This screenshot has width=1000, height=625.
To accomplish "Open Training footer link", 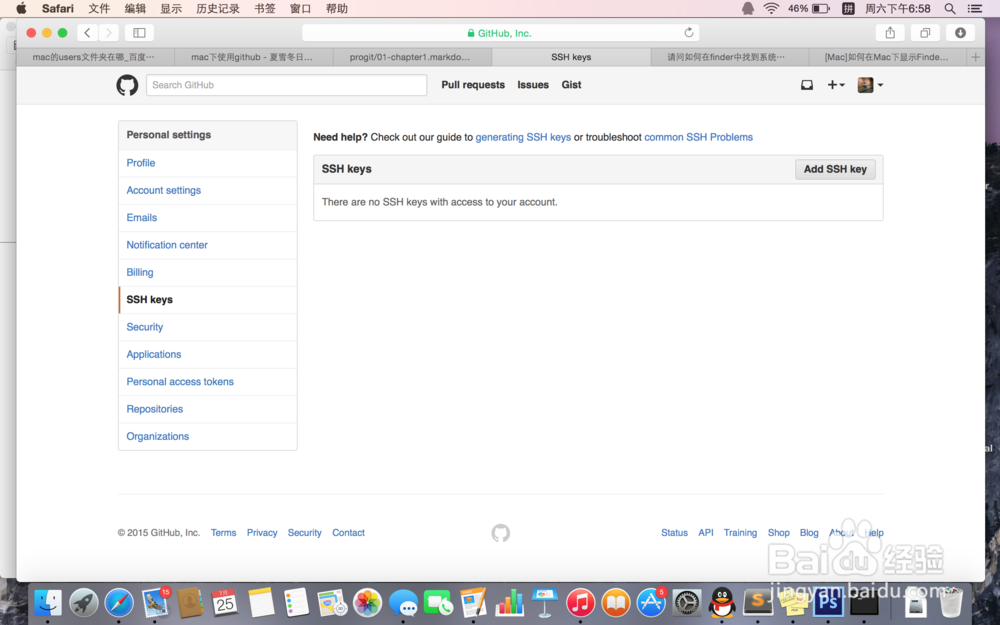I will pyautogui.click(x=740, y=533).
